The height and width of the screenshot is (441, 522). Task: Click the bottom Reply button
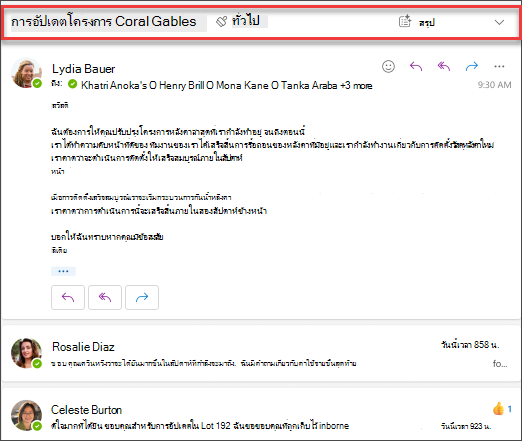tap(68, 297)
